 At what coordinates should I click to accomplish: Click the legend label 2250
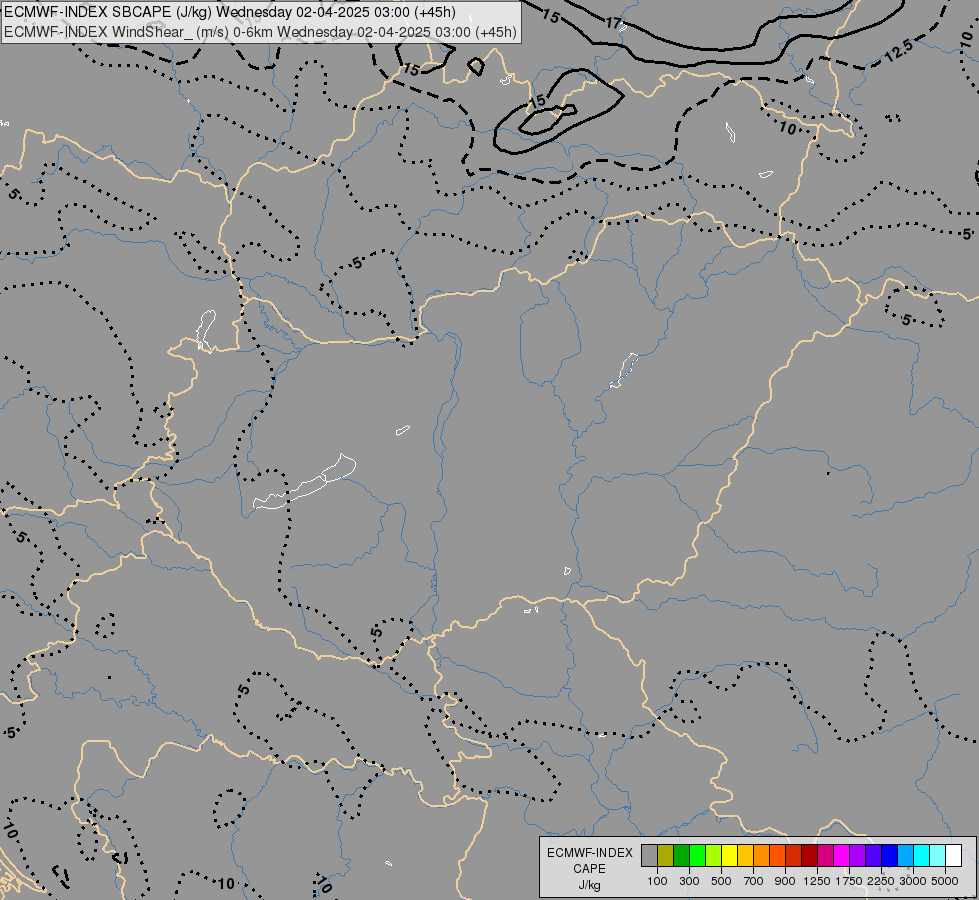[881, 881]
